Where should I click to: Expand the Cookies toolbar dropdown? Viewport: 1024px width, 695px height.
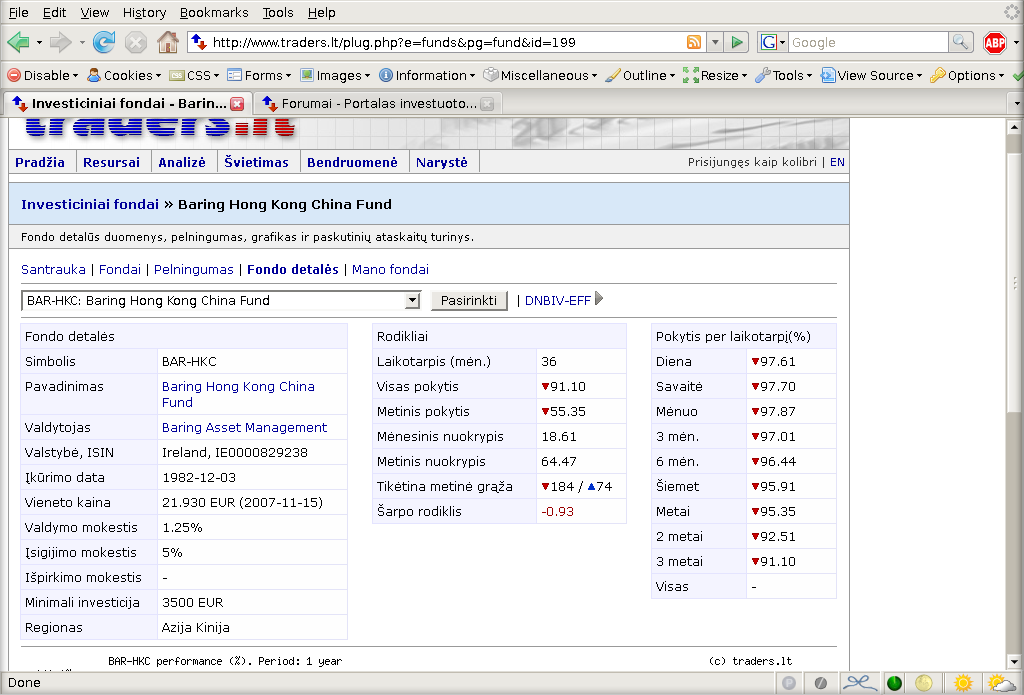point(124,76)
